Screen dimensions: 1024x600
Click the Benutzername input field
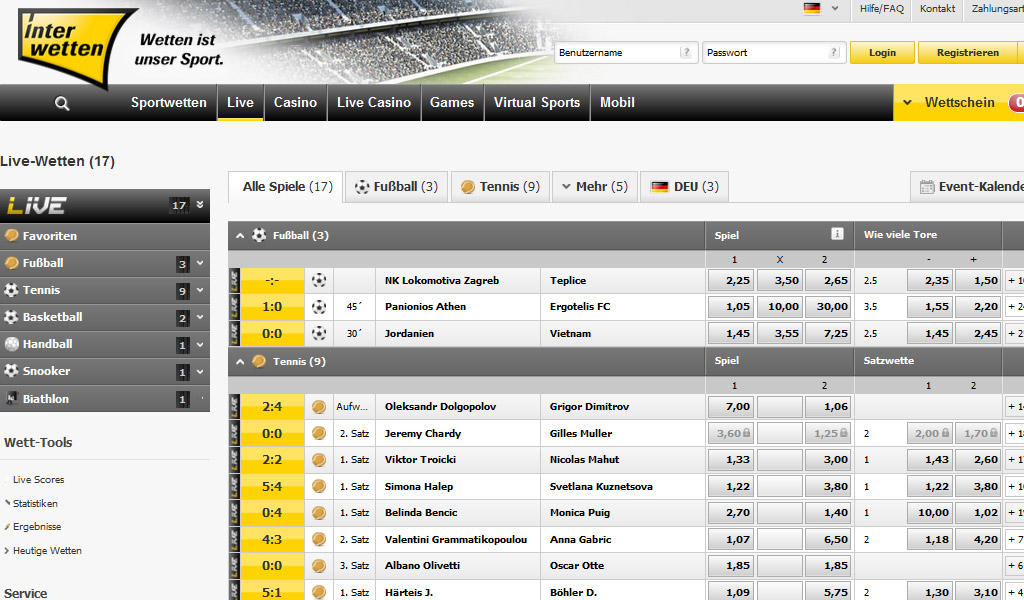tap(625, 52)
